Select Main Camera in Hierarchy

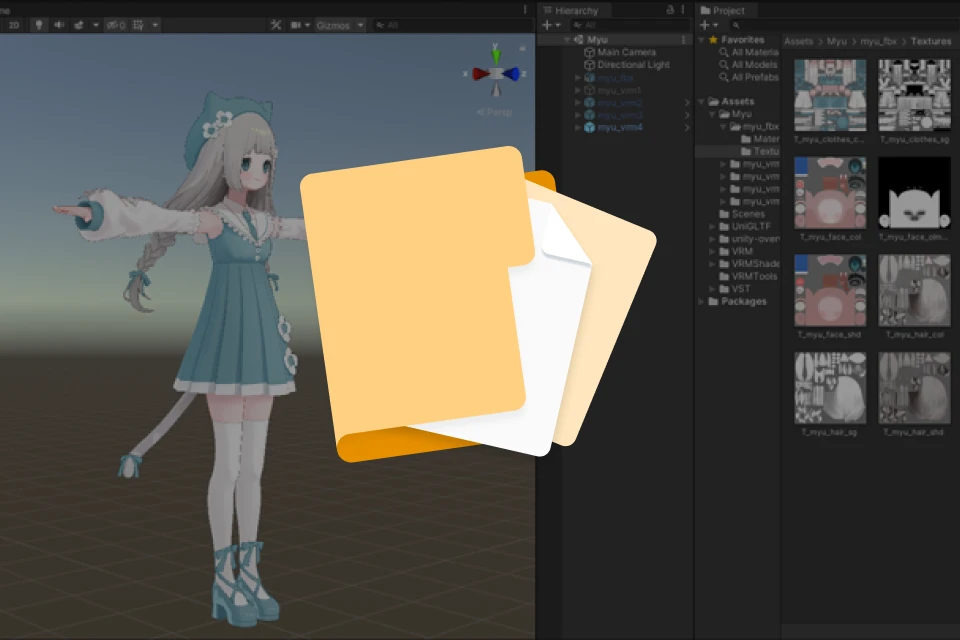pos(626,52)
